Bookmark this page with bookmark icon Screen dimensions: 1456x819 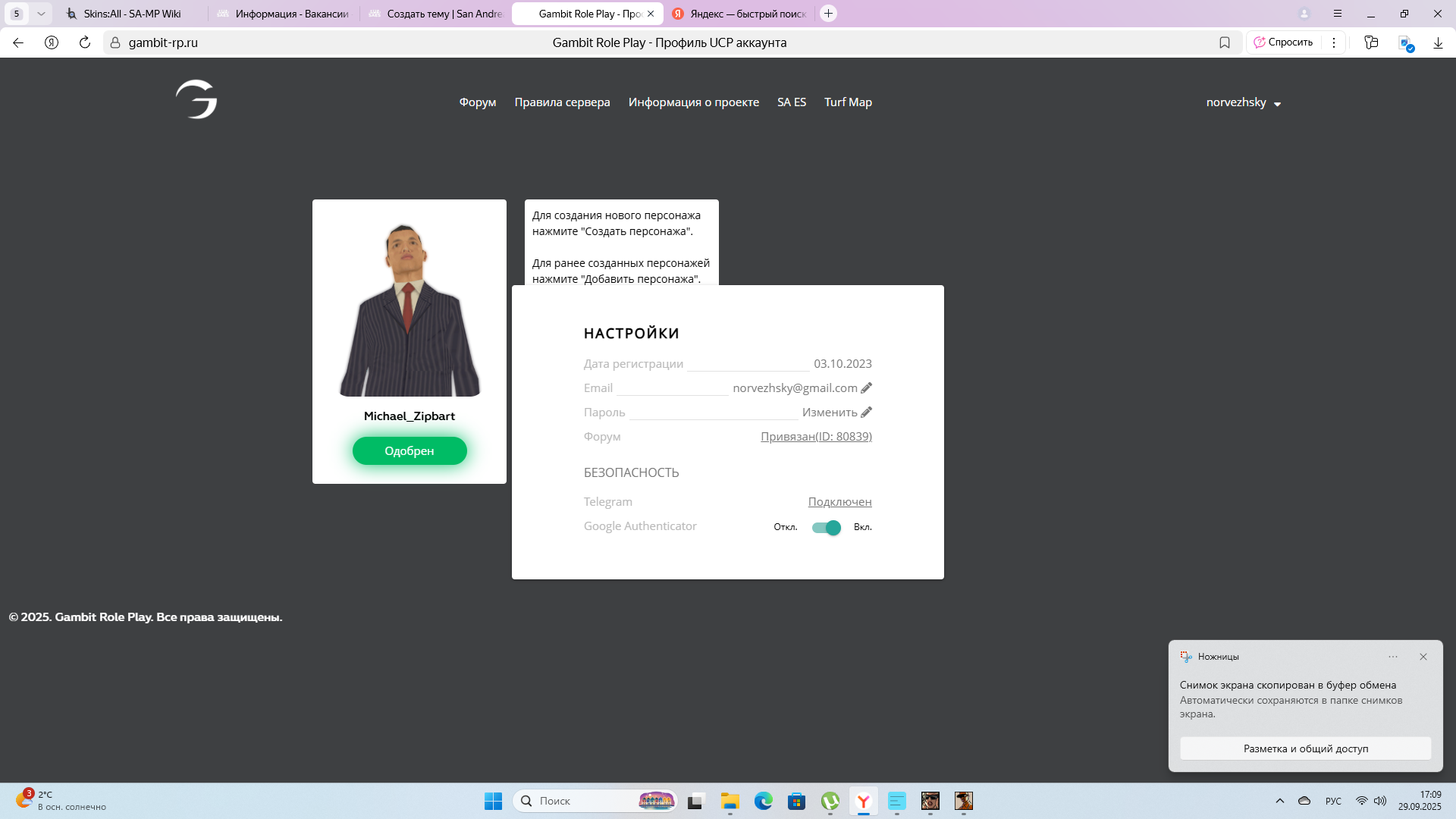point(1224,42)
